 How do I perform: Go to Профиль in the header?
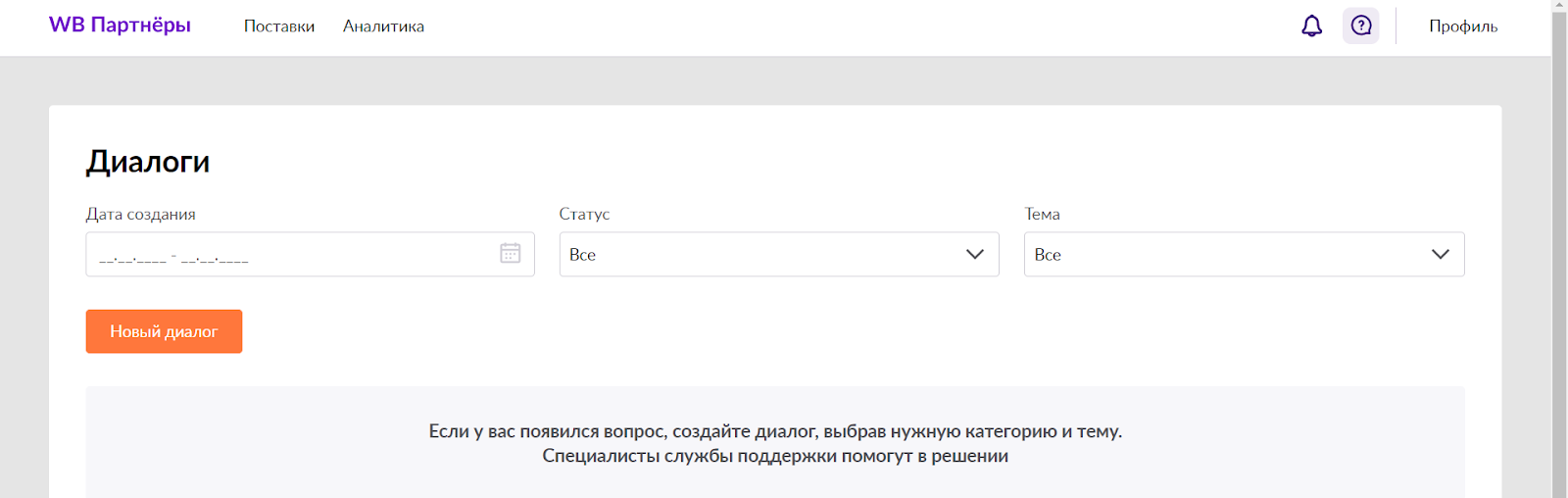coord(1463,26)
